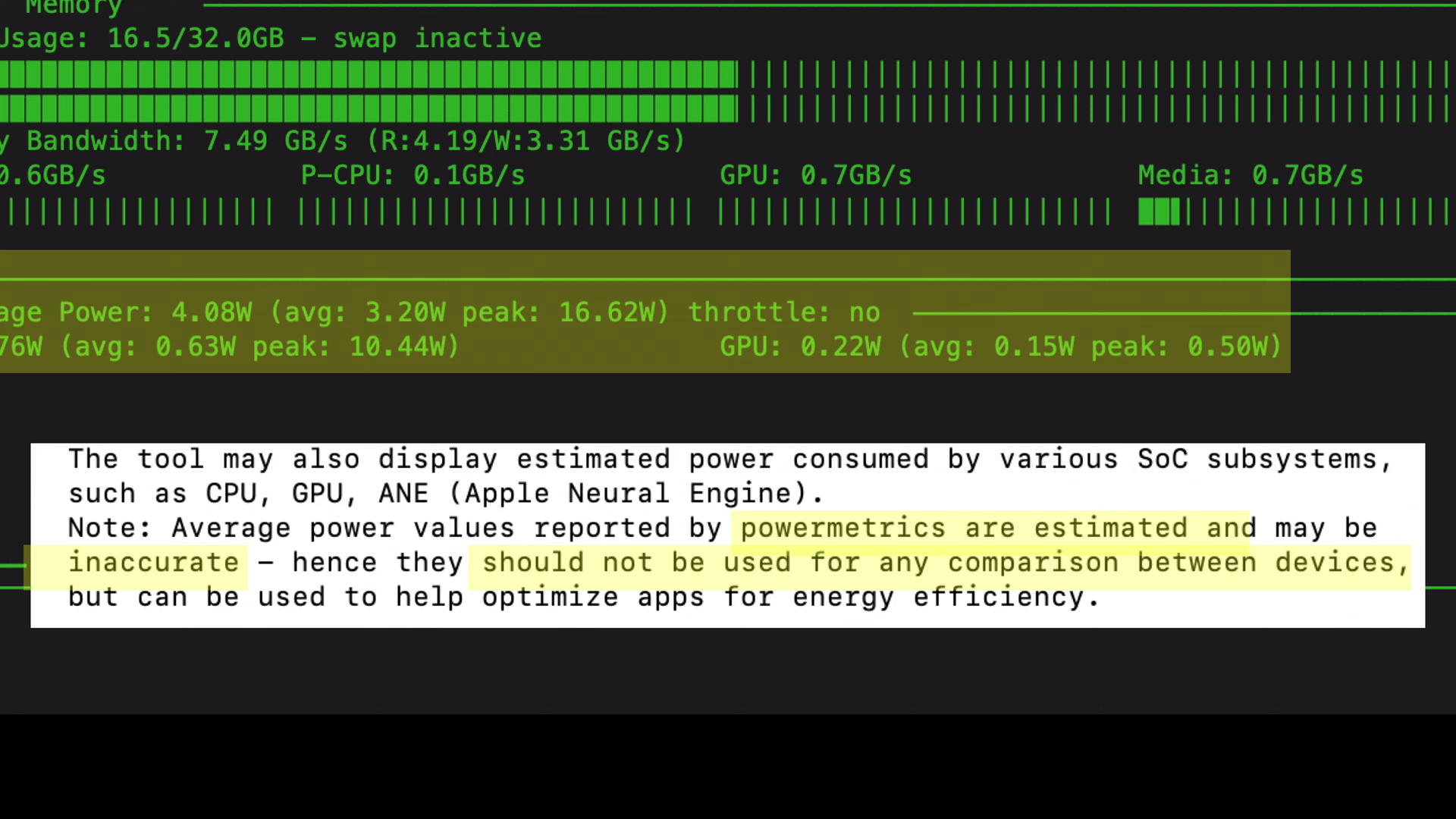Click the 'swap inactive' label
This screenshot has height=819, width=1456.
click(438, 38)
